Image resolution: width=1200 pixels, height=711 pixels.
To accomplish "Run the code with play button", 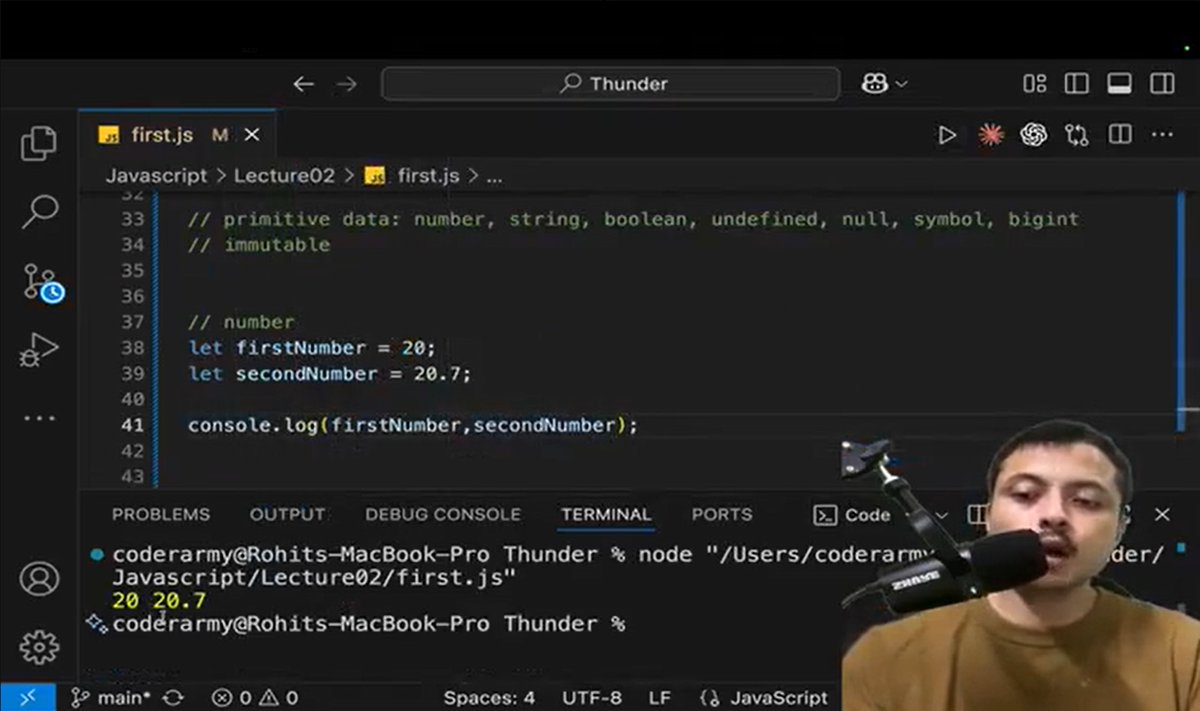I will pyautogui.click(x=946, y=135).
